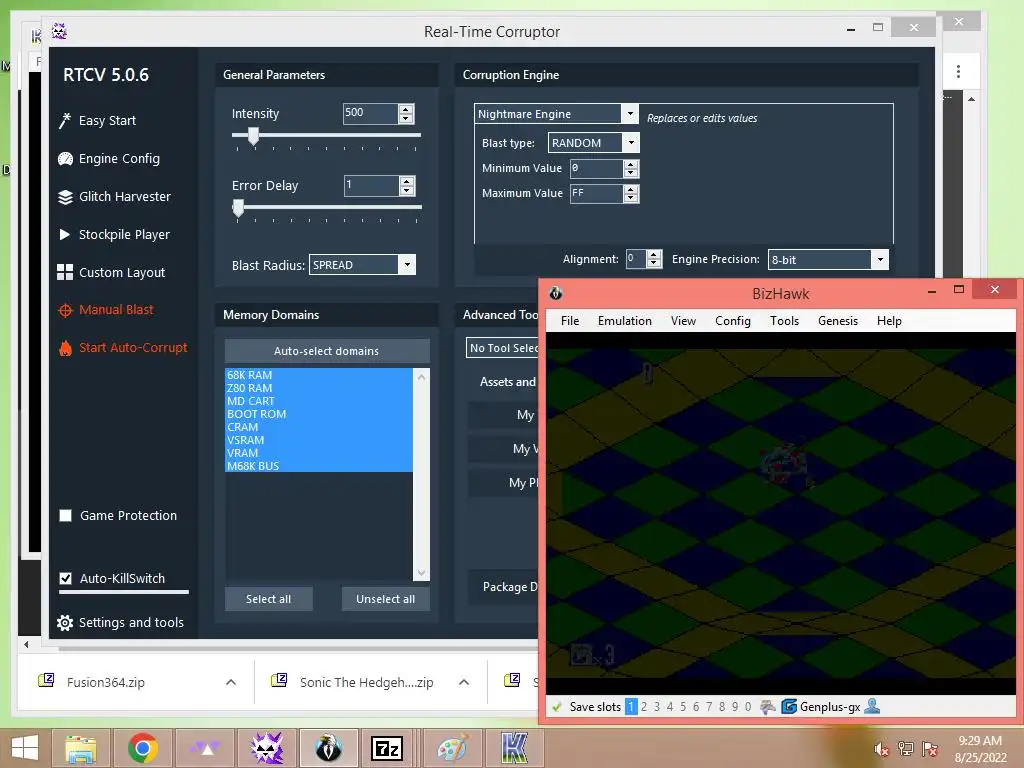This screenshot has width=1024, height=768.
Task: Click the Error Delay slider thumb
Action: pos(238,208)
